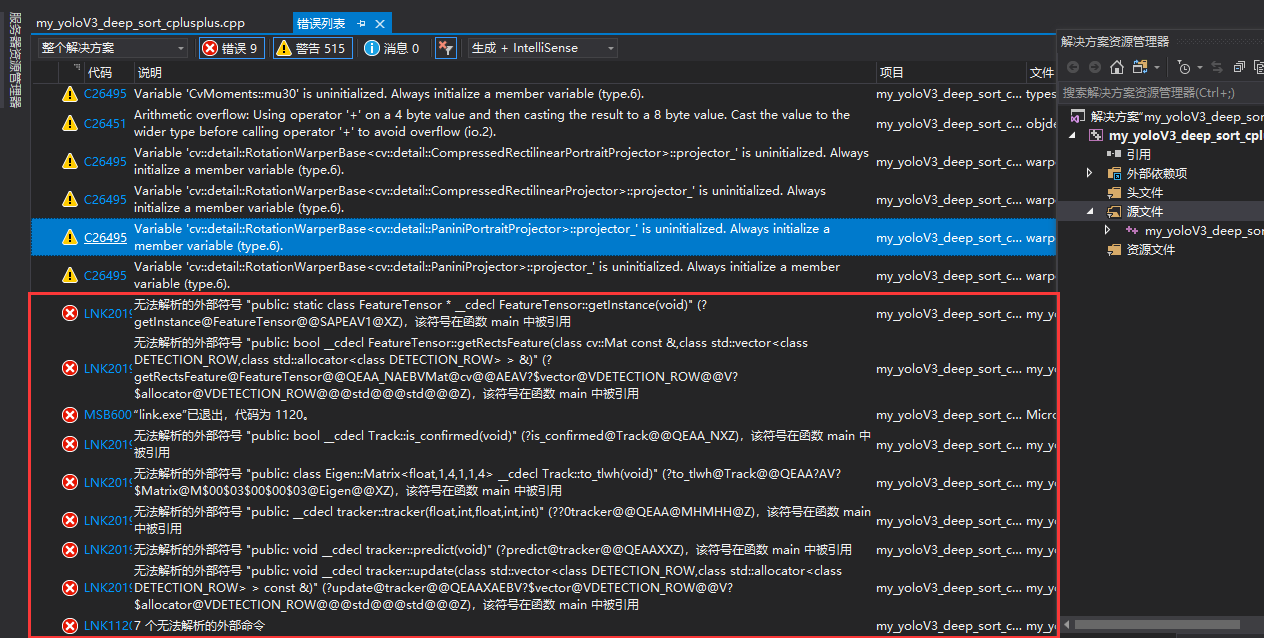Open the MSB6006 code link
1264x638 pixels.
point(108,415)
